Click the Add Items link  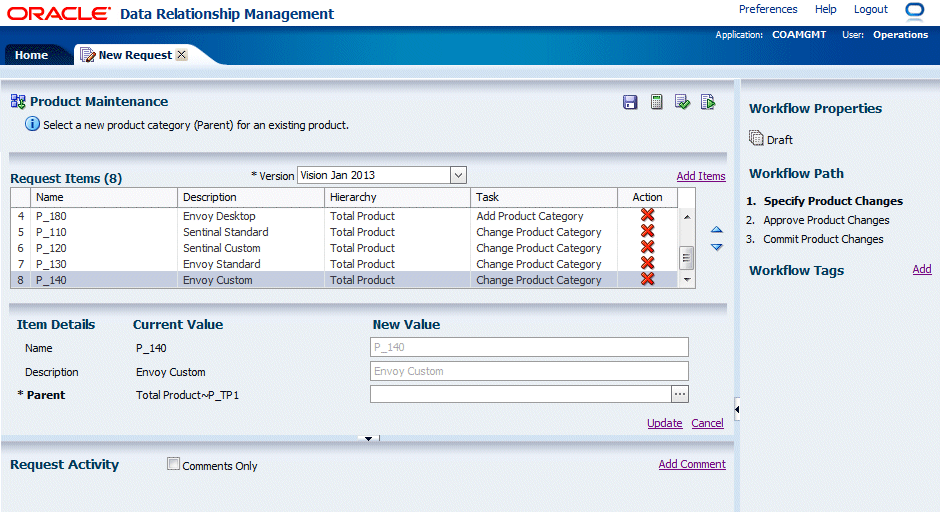(x=701, y=176)
